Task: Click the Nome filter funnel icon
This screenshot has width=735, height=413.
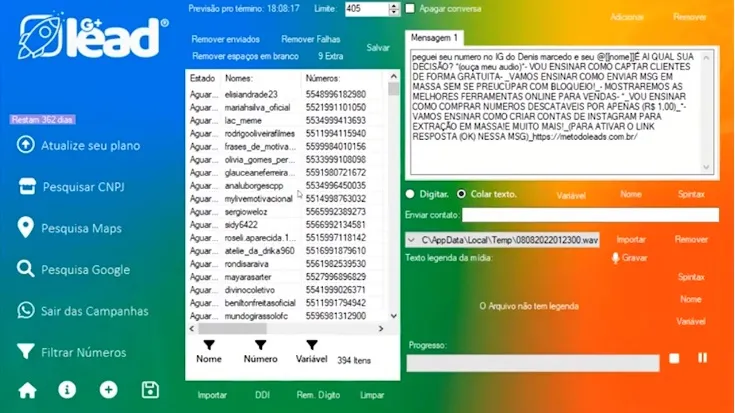Action: pos(209,343)
